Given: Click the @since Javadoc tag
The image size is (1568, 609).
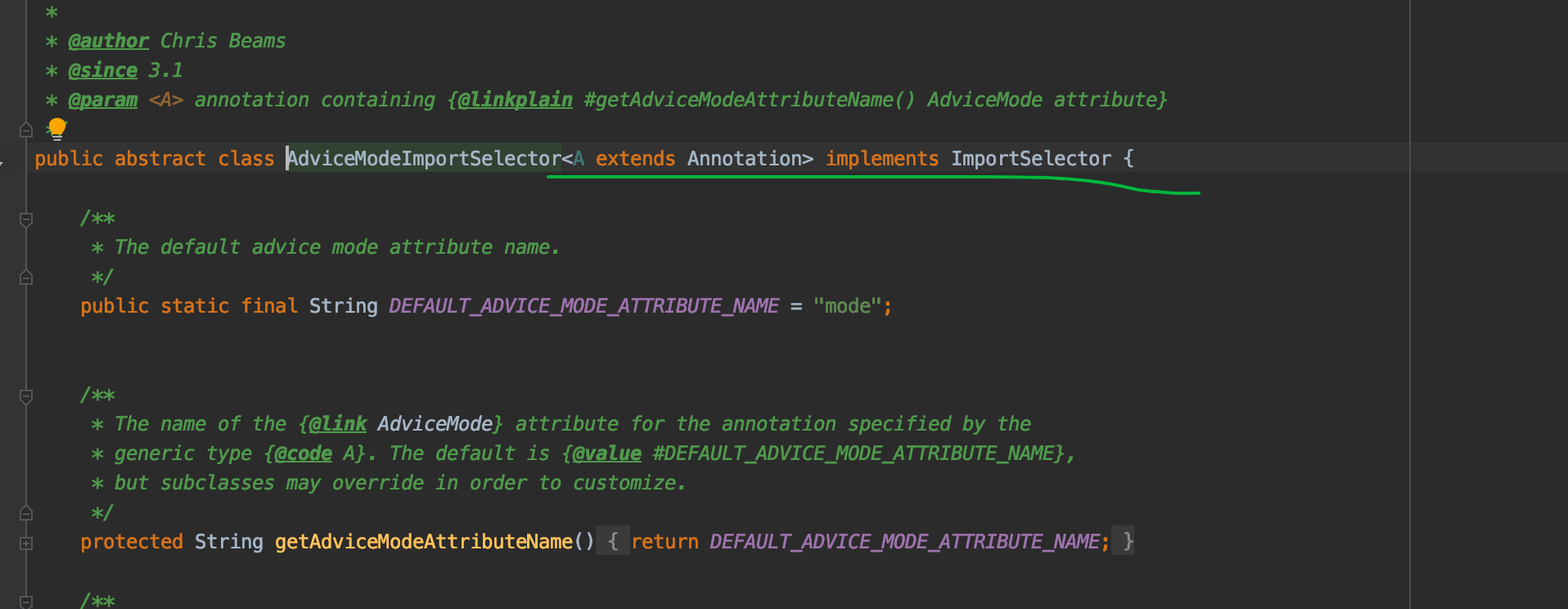Looking at the screenshot, I should point(102,70).
